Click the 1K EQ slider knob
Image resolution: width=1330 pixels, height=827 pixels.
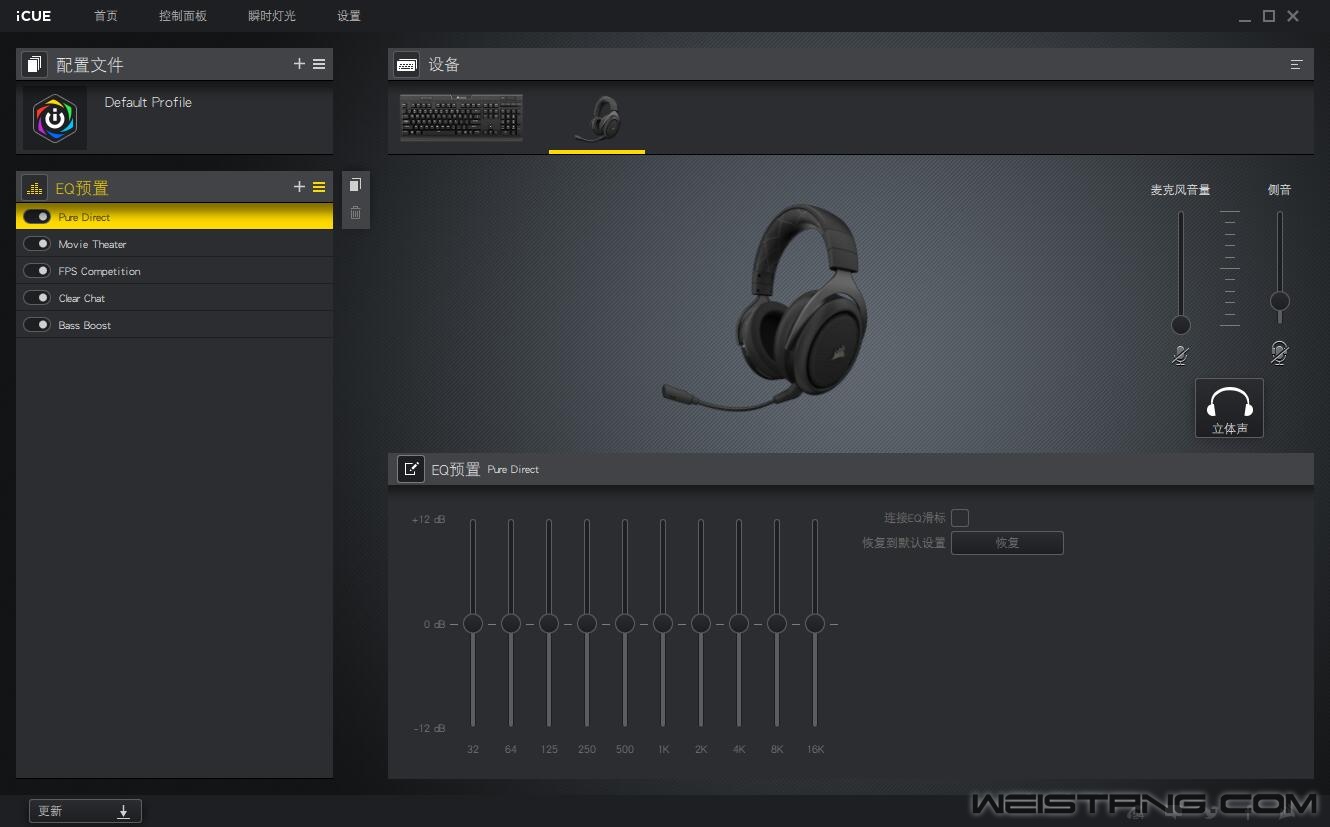pos(663,624)
